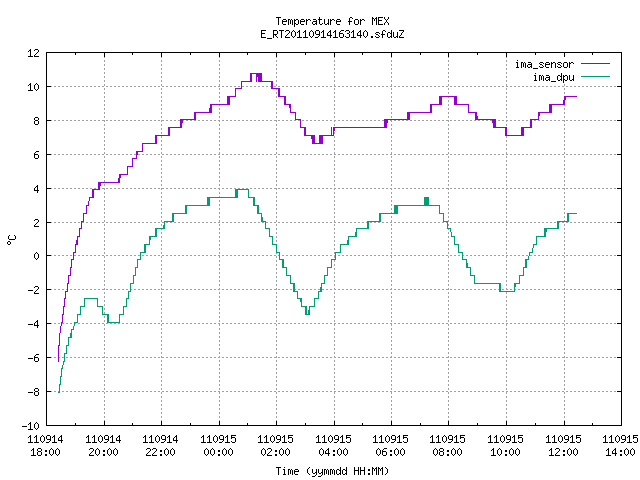Screen dimensions: 640x480
Task: Click the ima_sensor legend label
Action: (544, 64)
